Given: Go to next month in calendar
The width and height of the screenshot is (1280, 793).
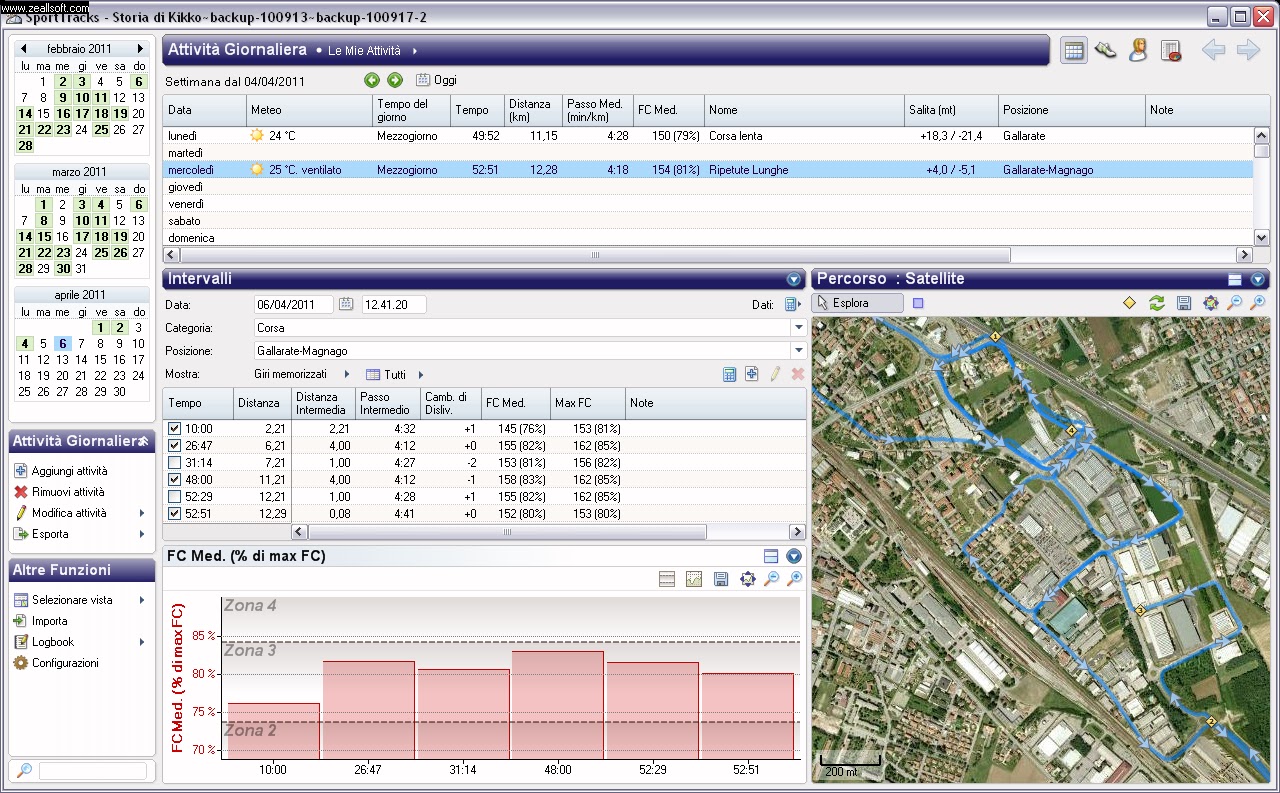Looking at the screenshot, I should point(140,48).
